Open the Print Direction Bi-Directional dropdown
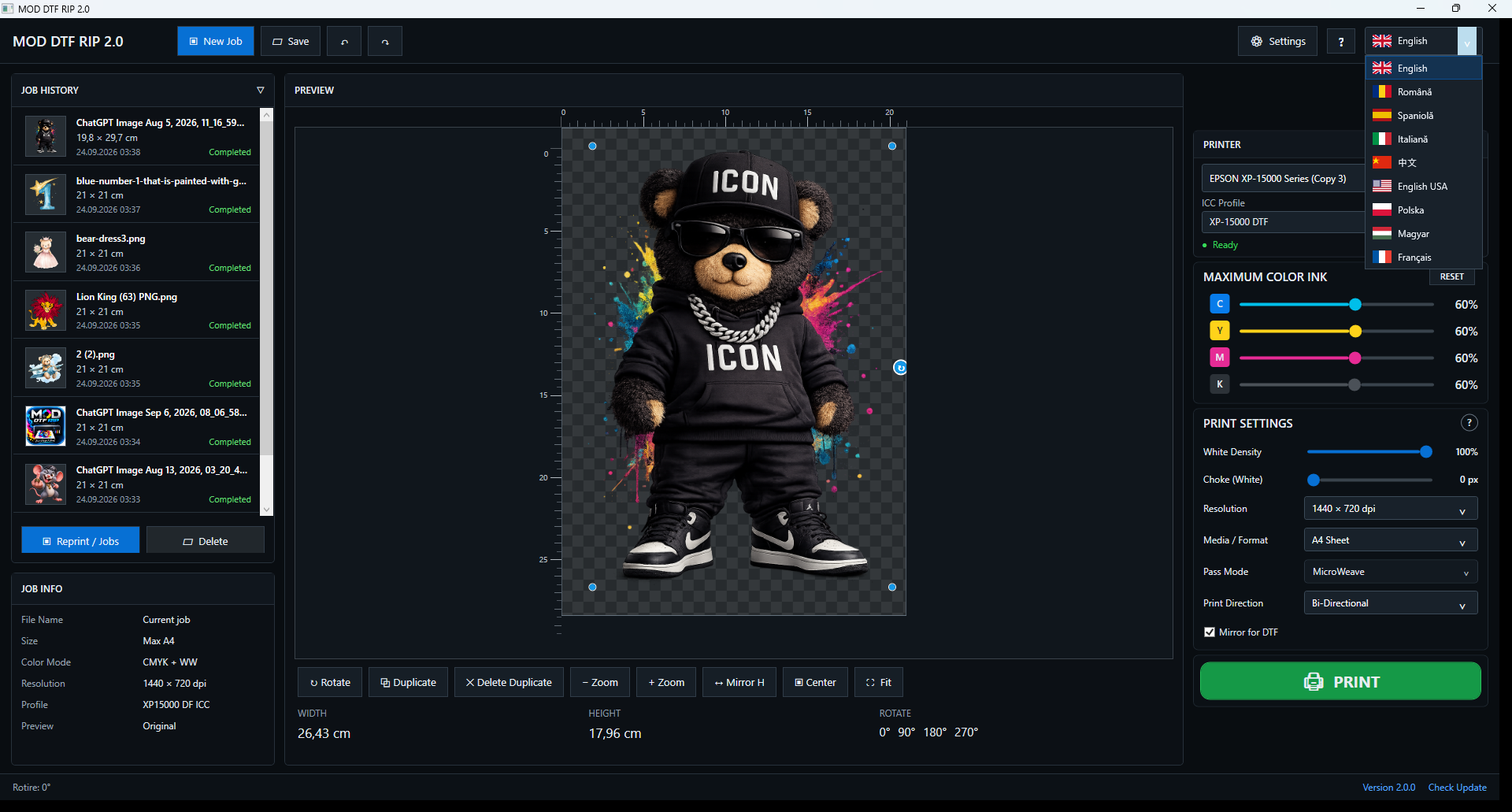Screen dimensions: 1512x812 pyautogui.click(x=1391, y=603)
